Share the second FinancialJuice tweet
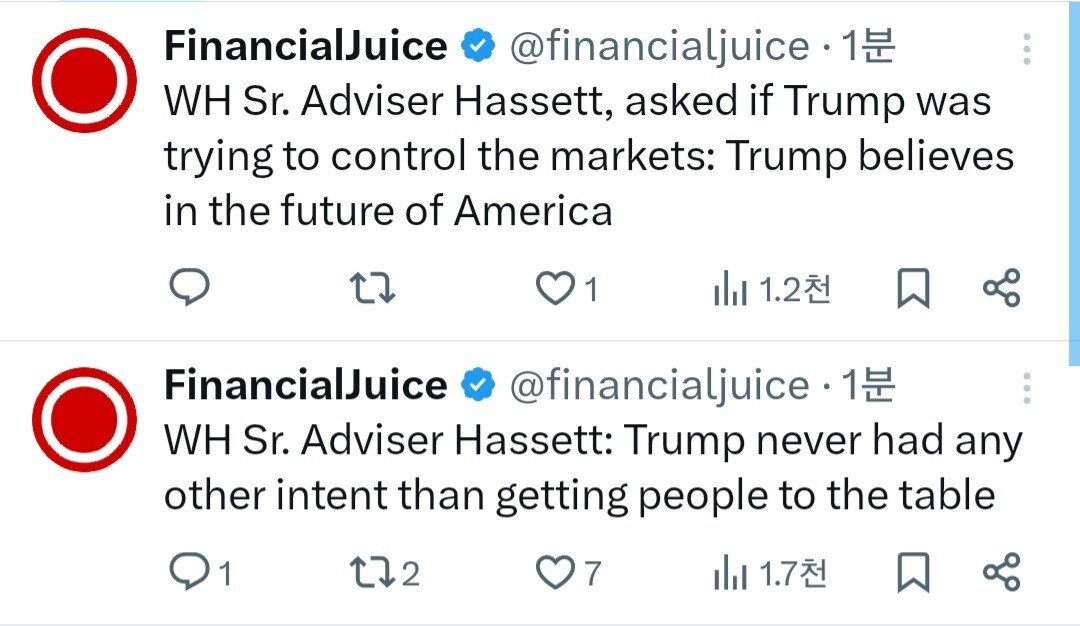1080x626 pixels. click(1001, 572)
